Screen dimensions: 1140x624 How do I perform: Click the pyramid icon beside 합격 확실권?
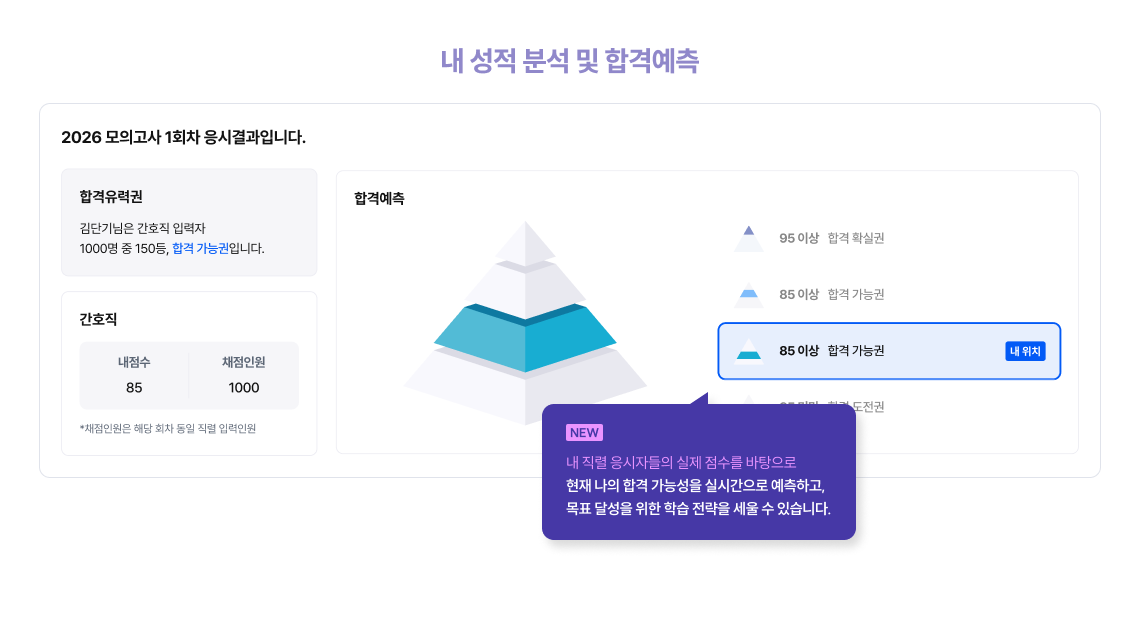click(x=748, y=238)
